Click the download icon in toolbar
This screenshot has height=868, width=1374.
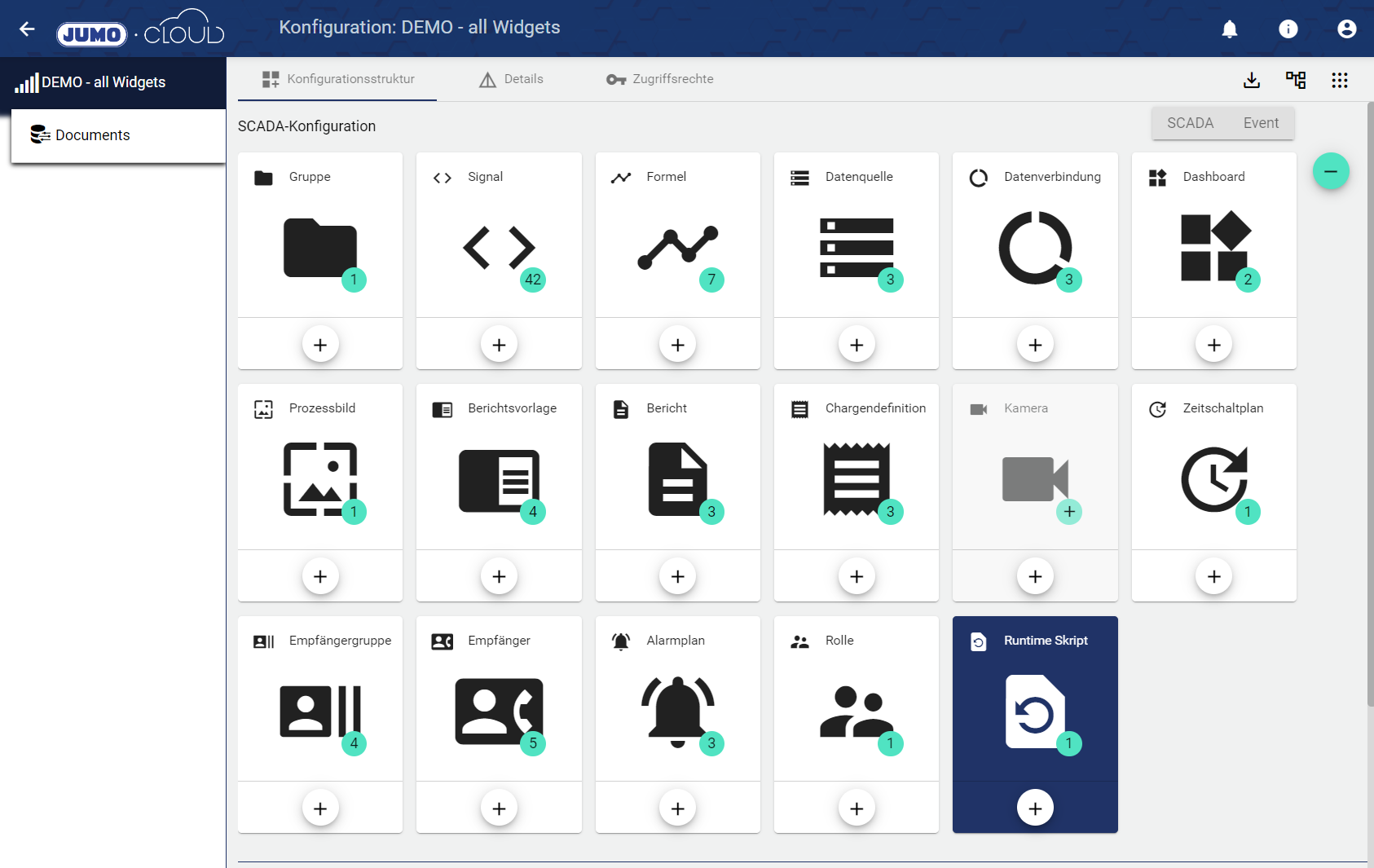(x=1252, y=80)
